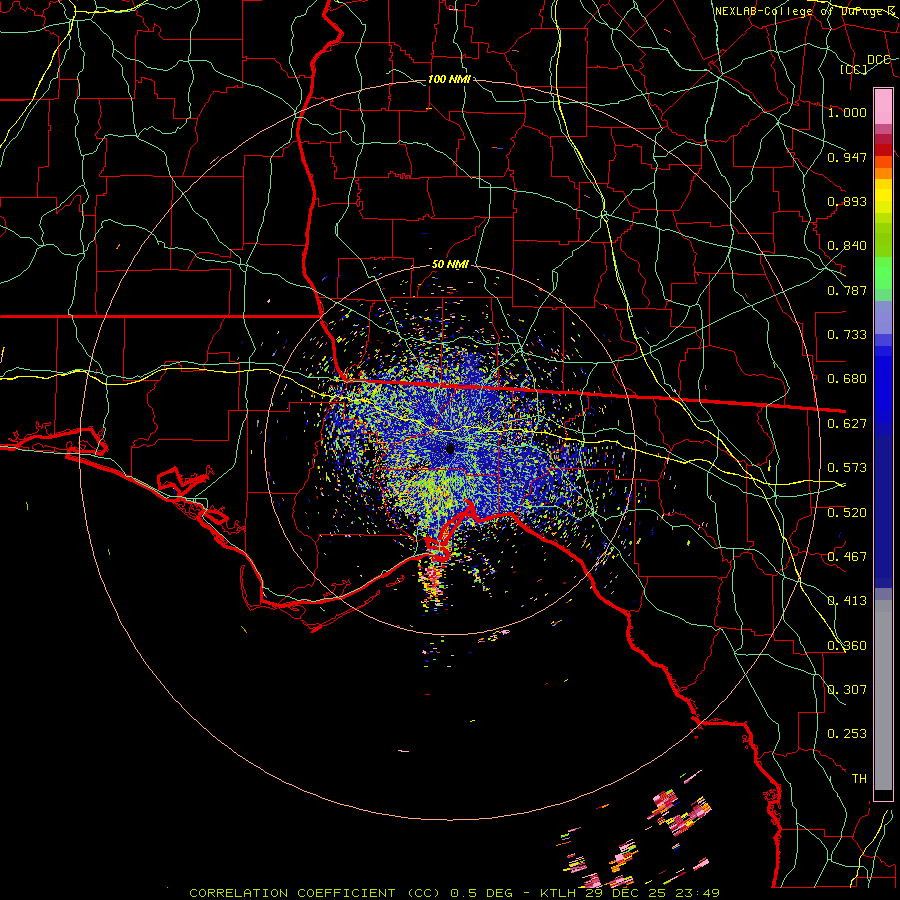
Task: Click the 0.413 scale value
Action: [847, 601]
